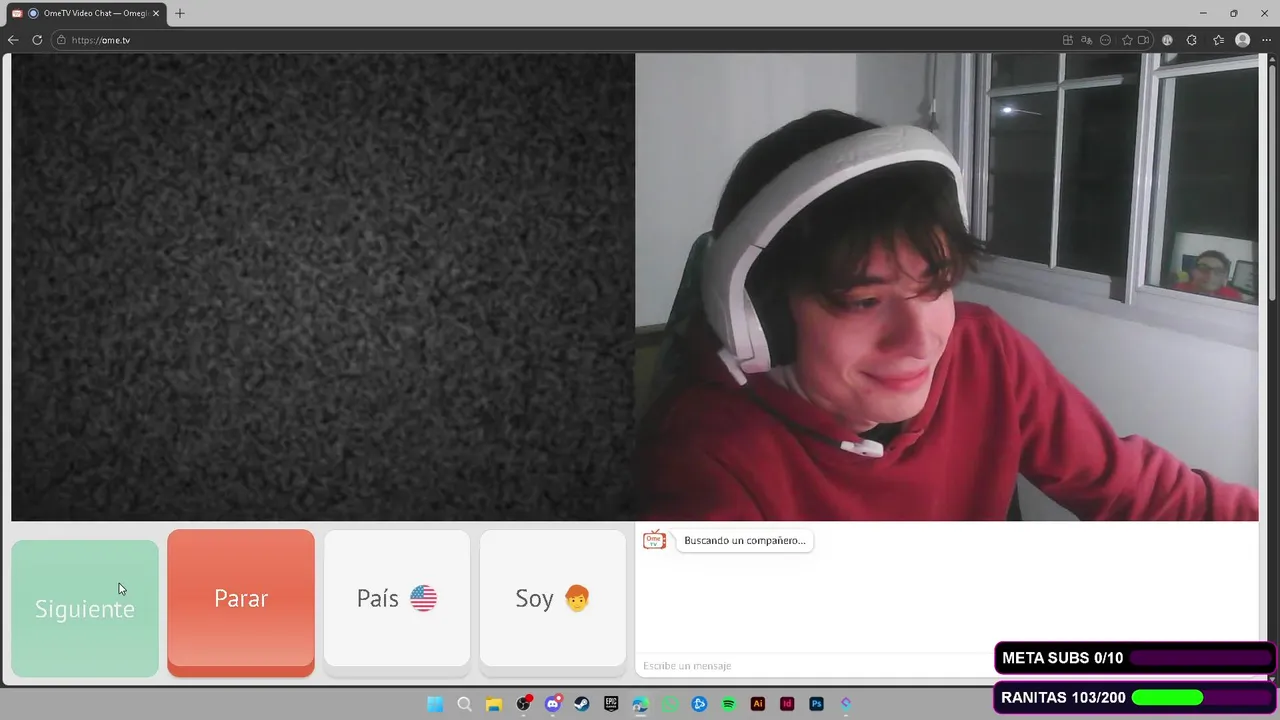The height and width of the screenshot is (720, 1280).
Task: Click the extension badge icon beside puzzle
Action: pos(1167,40)
